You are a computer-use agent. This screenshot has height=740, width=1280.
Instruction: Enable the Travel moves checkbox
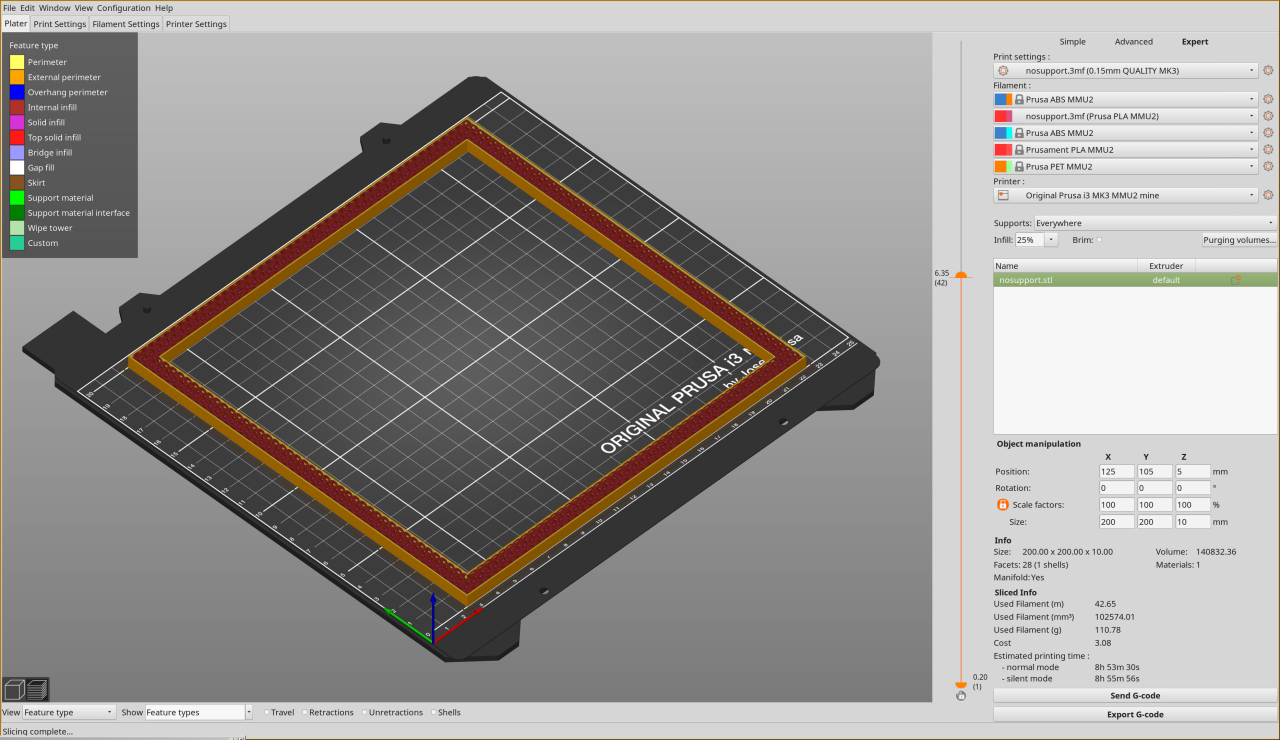268,713
